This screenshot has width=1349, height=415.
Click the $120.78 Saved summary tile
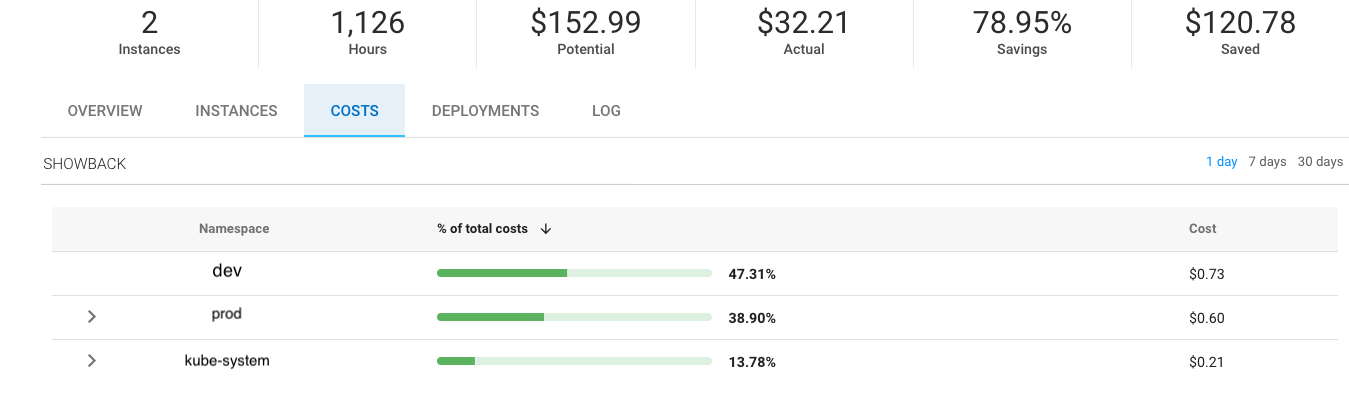pyautogui.click(x=1240, y=33)
